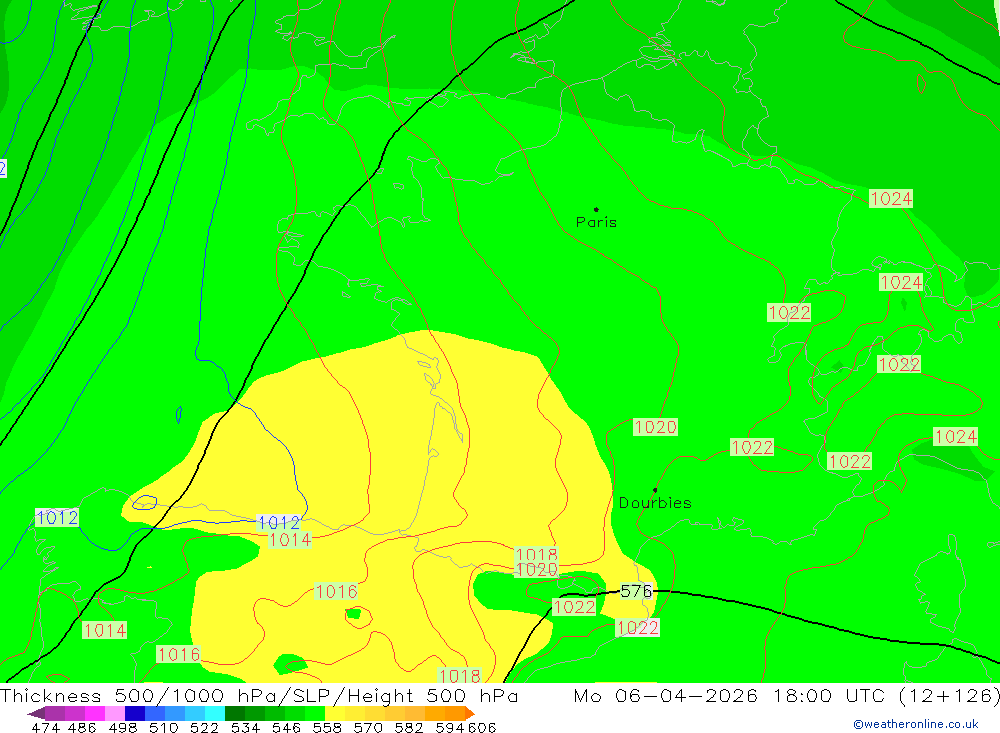
Task: Pick the dark purple legend swatch above 474
Action: (x=55, y=713)
